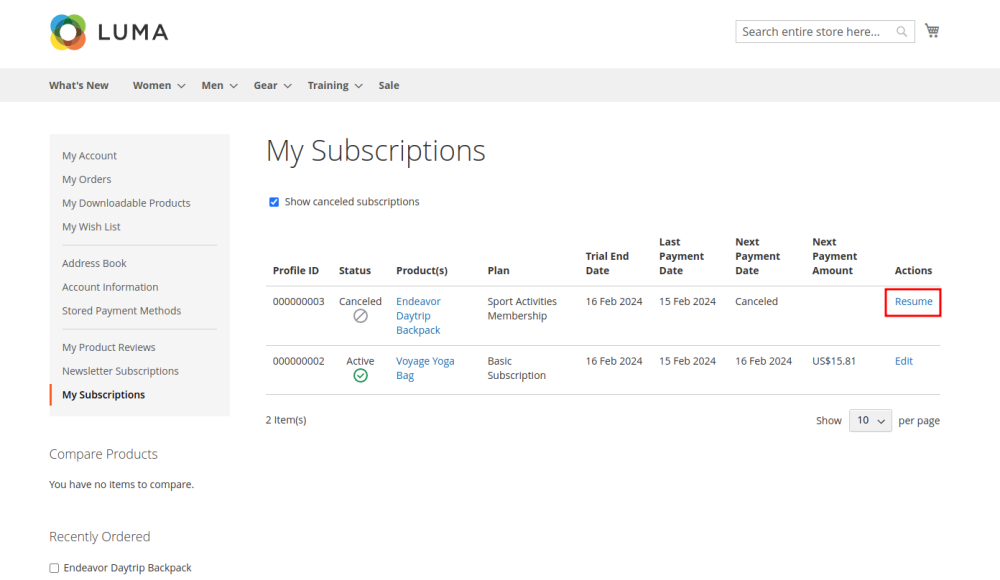Click the Next Payment Date column header

coord(757,256)
